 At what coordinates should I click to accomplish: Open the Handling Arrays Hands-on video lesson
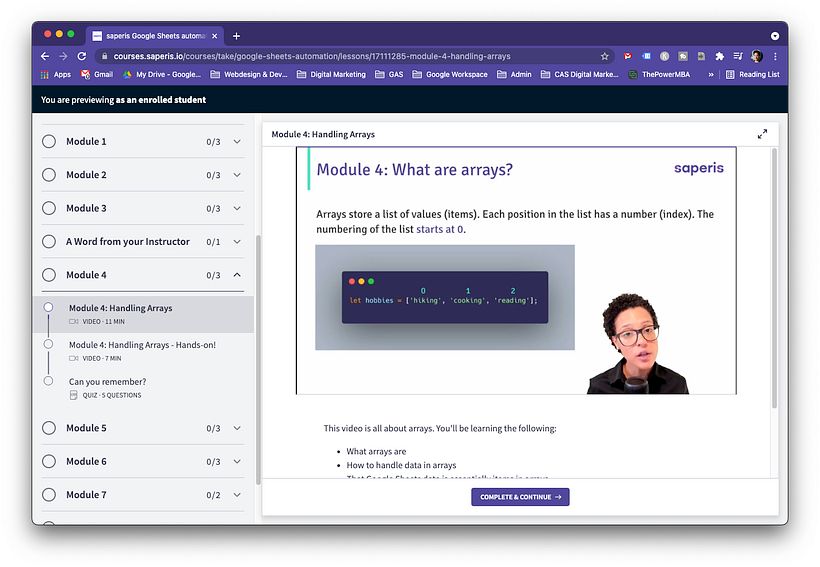tap(142, 345)
